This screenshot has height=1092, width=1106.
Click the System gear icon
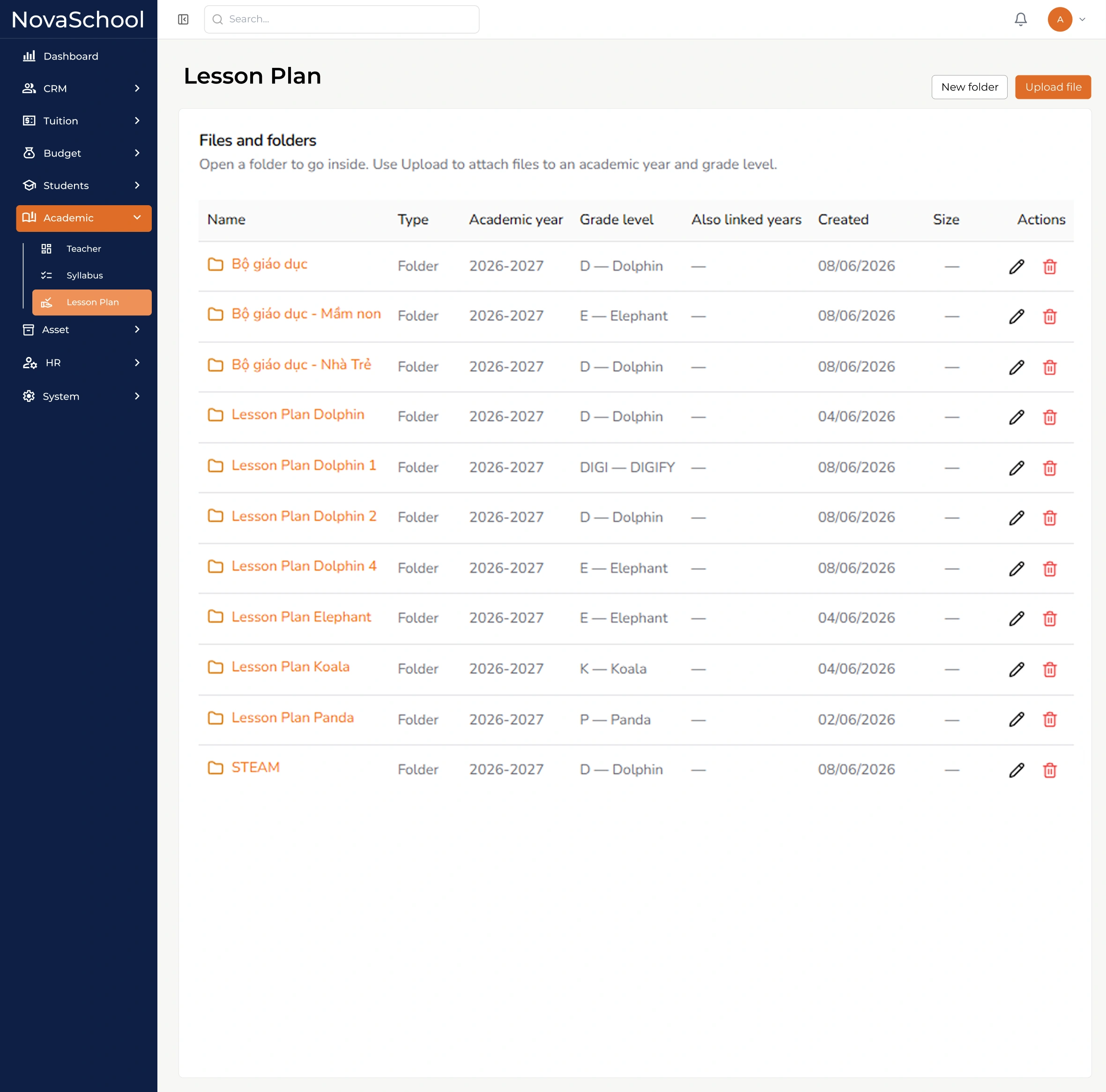(29, 396)
